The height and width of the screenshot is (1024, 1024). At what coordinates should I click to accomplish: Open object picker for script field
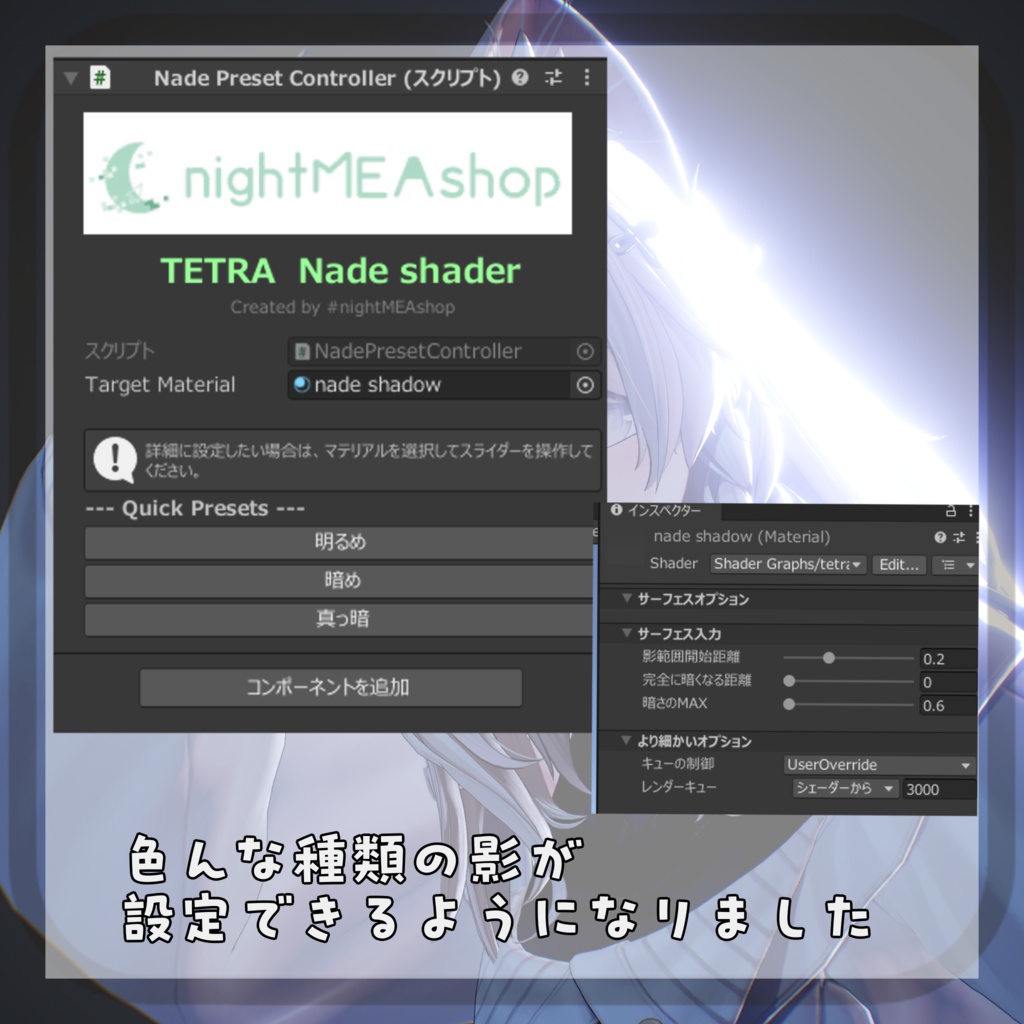pos(585,351)
